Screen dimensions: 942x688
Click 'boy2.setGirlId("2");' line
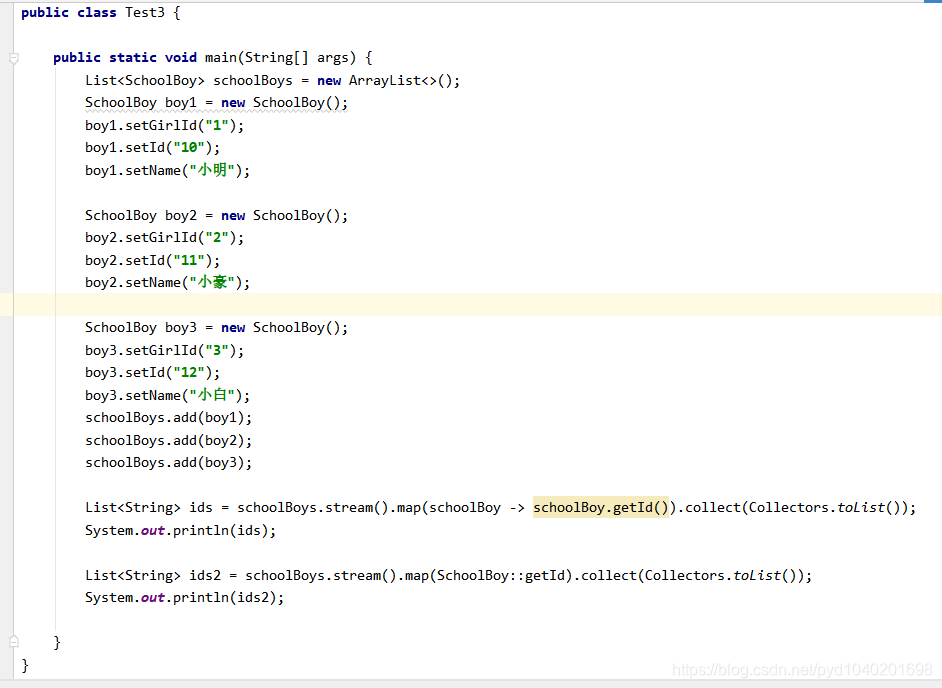tap(165, 238)
